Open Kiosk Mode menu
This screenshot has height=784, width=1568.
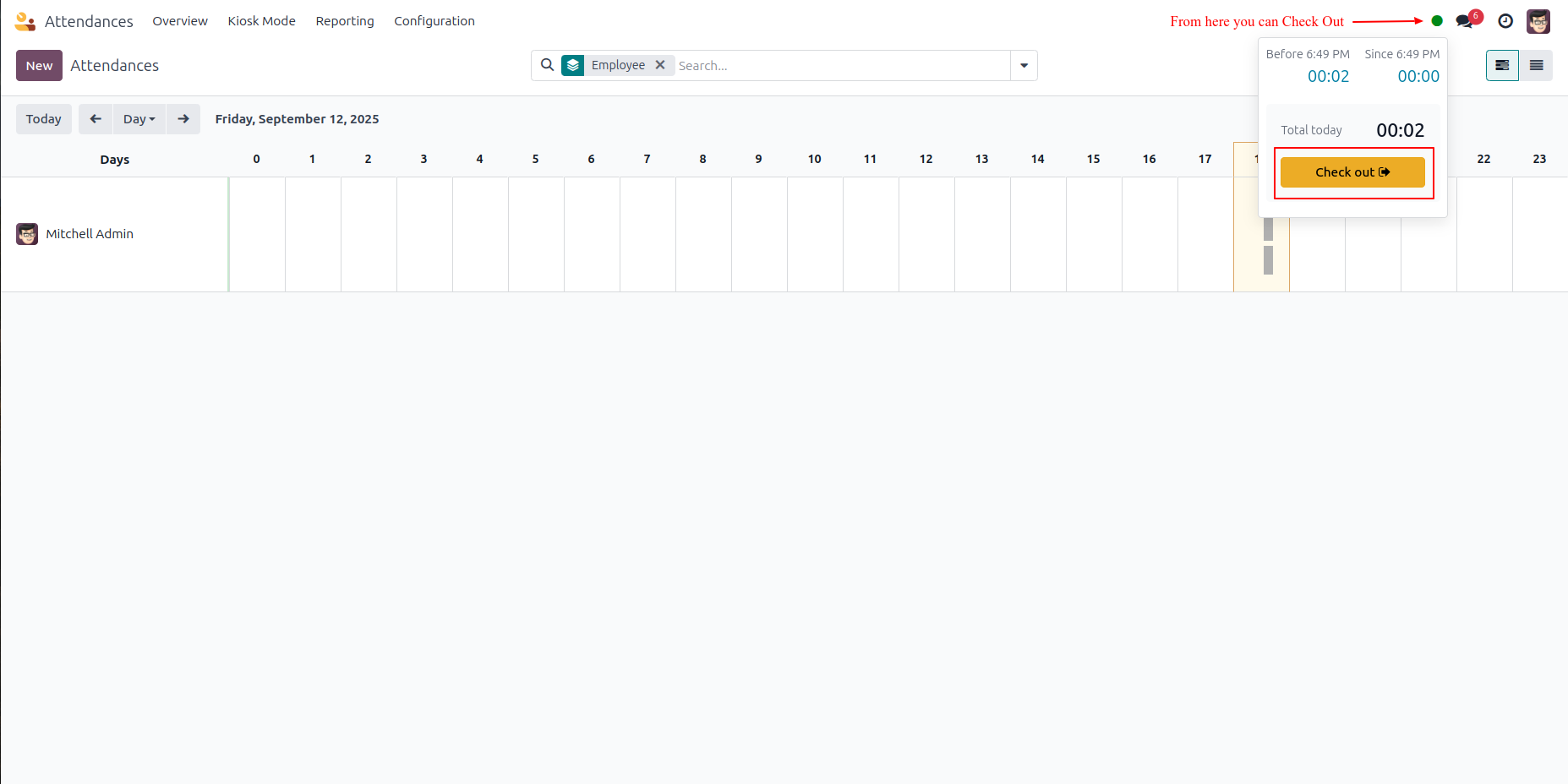261,21
